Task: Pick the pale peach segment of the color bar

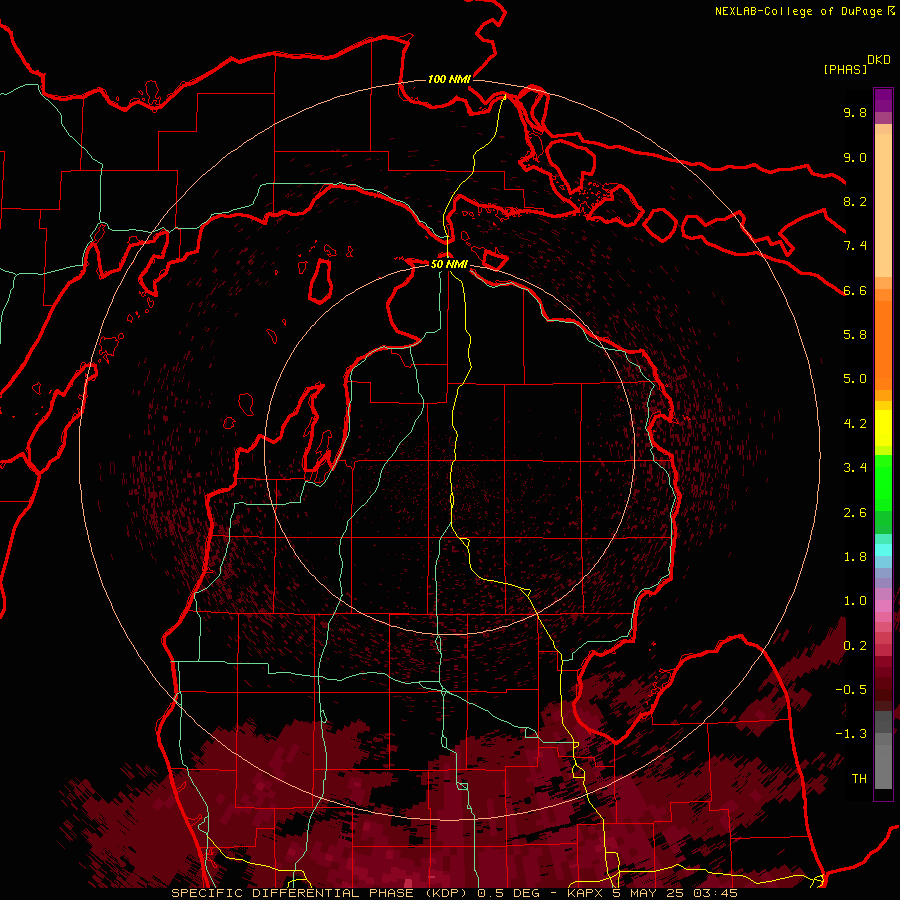Action: 883,205
